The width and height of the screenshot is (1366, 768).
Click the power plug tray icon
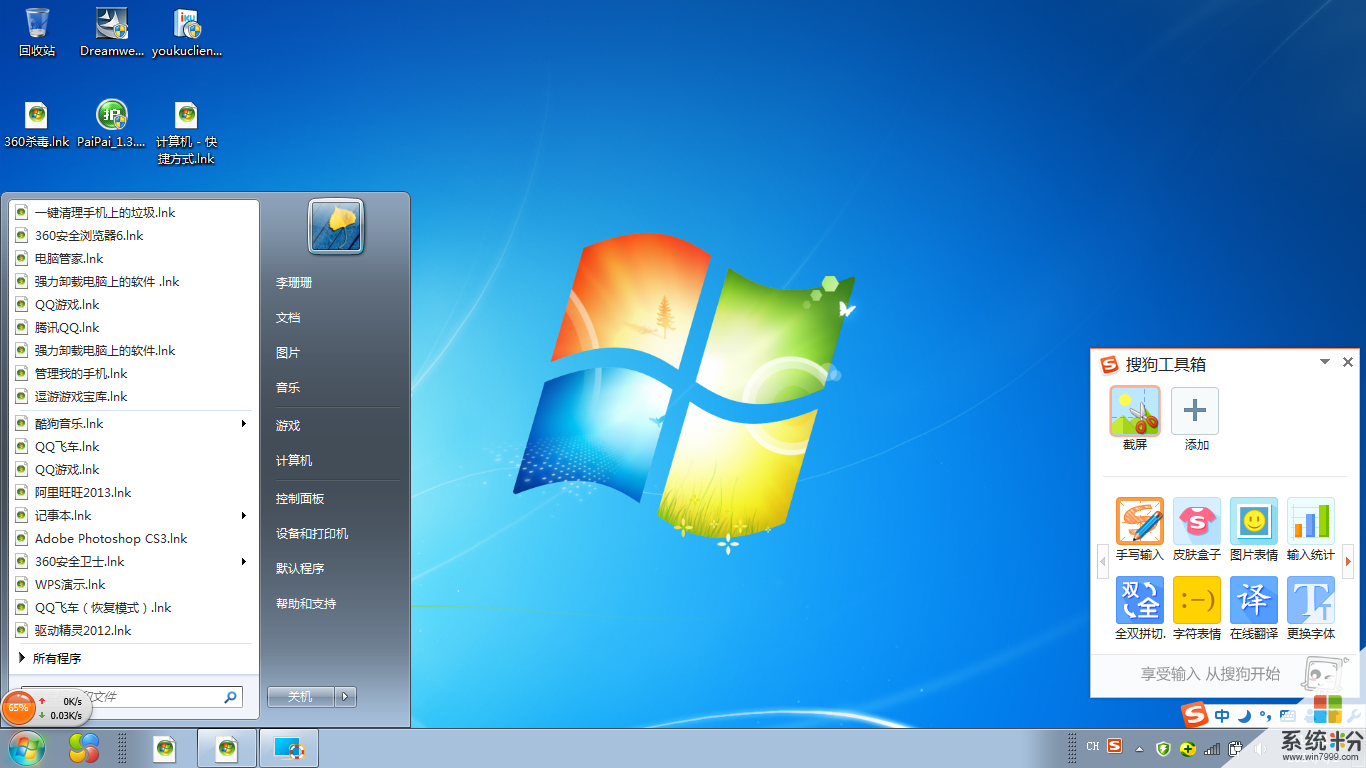point(1236,748)
